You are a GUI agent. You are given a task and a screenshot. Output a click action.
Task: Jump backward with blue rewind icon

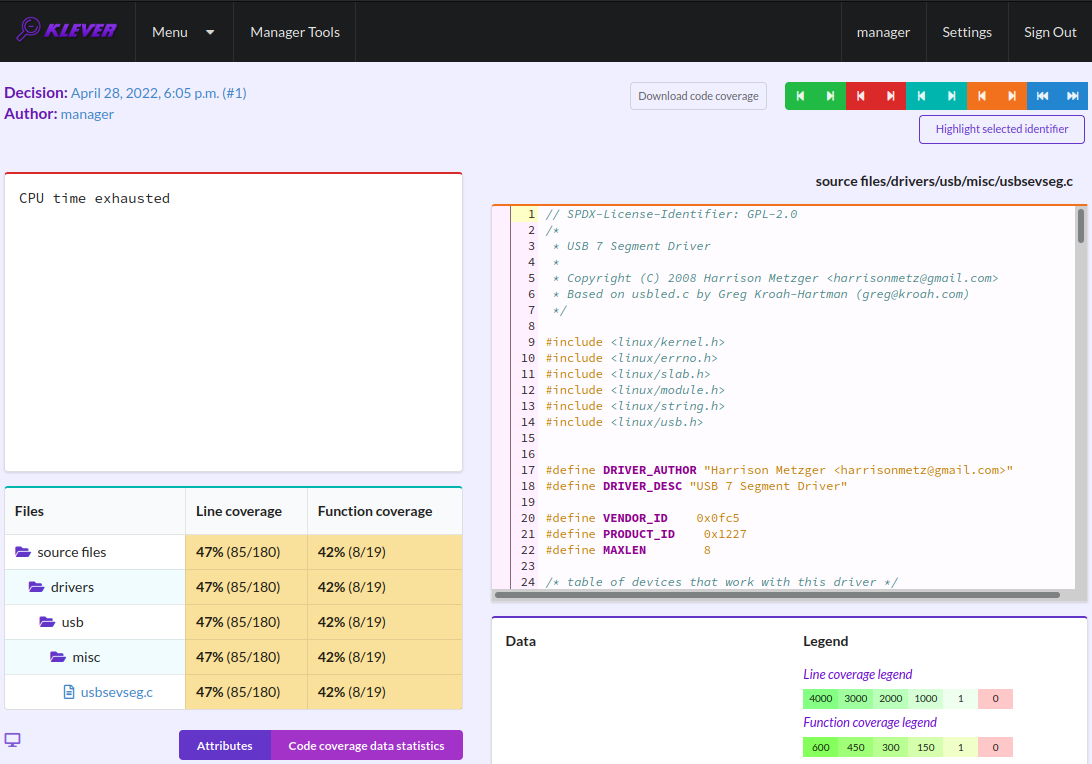tap(1043, 96)
